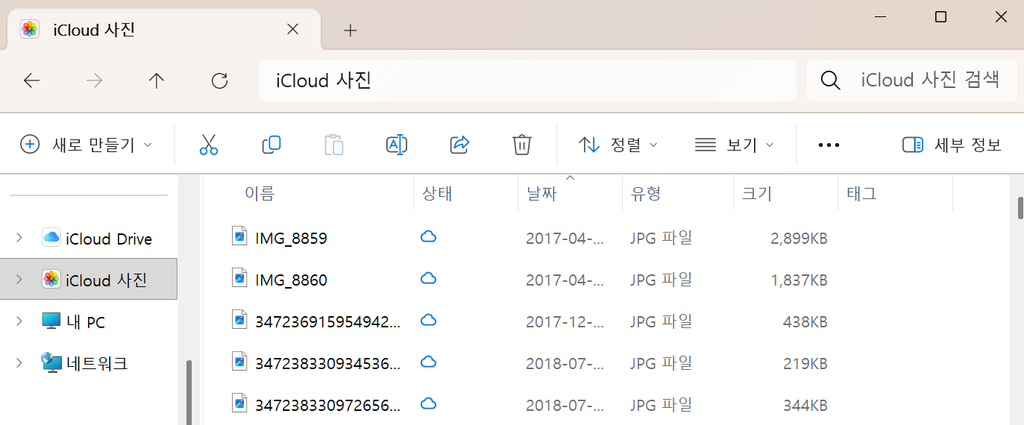Click the 내 PC monitor icon
The height and width of the screenshot is (425, 1024).
click(51, 321)
